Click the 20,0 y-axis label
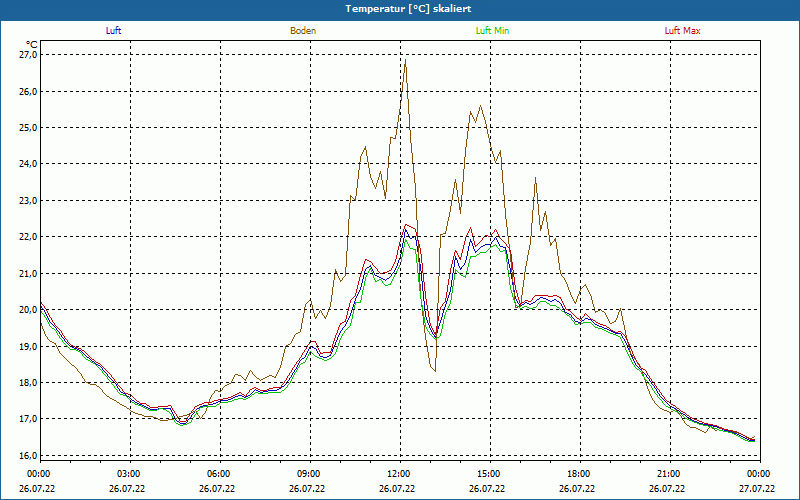The width and height of the screenshot is (800, 500). [29, 310]
